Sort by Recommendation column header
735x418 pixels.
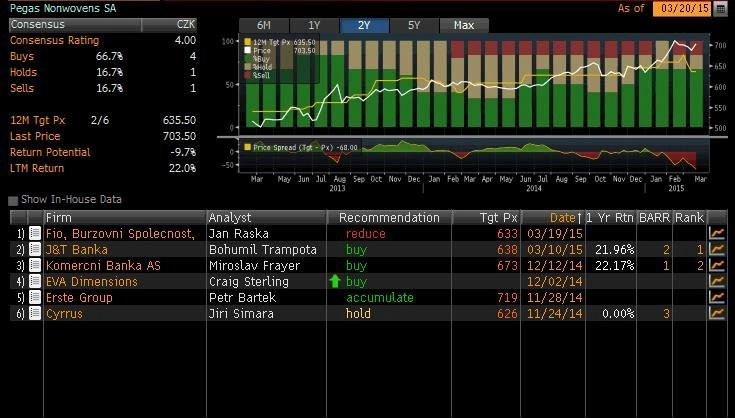point(389,217)
